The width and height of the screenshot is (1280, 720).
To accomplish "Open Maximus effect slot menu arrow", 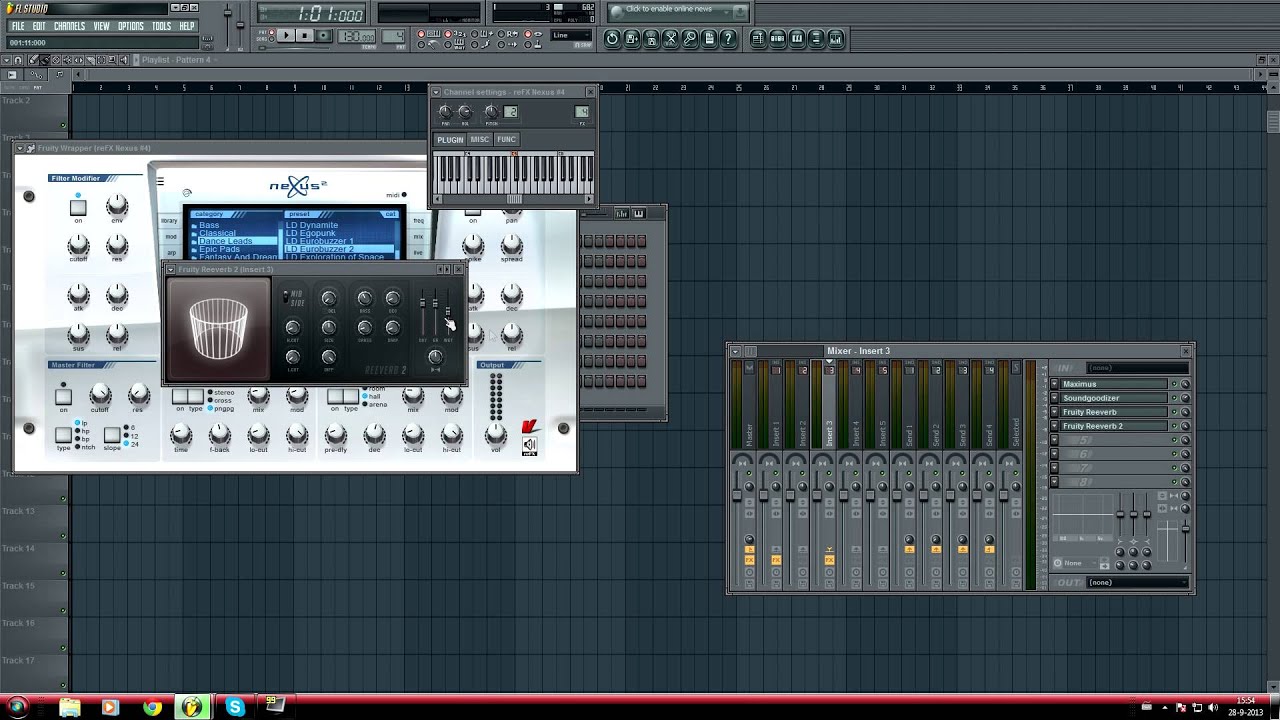I will [x=1054, y=384].
